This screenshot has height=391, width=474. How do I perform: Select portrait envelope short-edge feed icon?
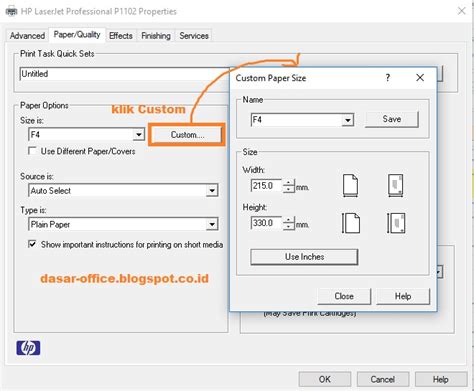396,185
